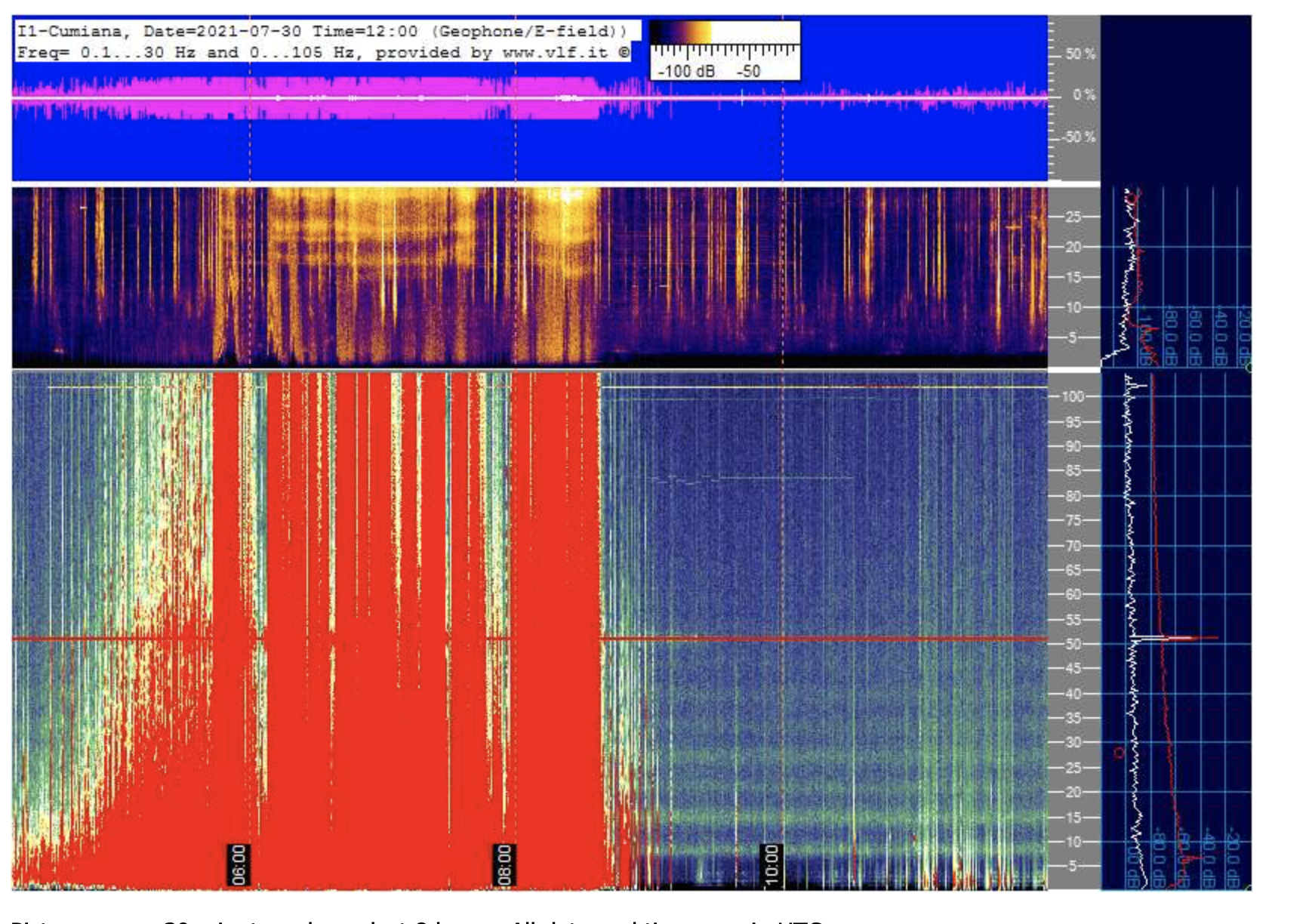The height and width of the screenshot is (924, 1309).
Task: Click the 20 Hz tick on upper spectrogram axis
Action: coord(1073,247)
